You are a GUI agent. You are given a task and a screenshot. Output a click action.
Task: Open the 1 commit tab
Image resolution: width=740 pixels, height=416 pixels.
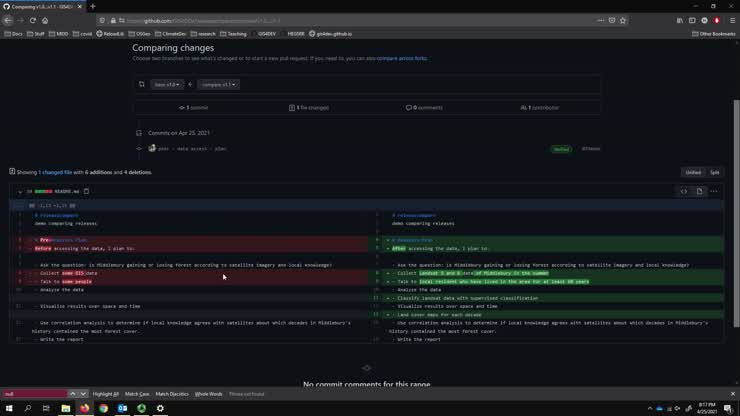tap(193, 108)
